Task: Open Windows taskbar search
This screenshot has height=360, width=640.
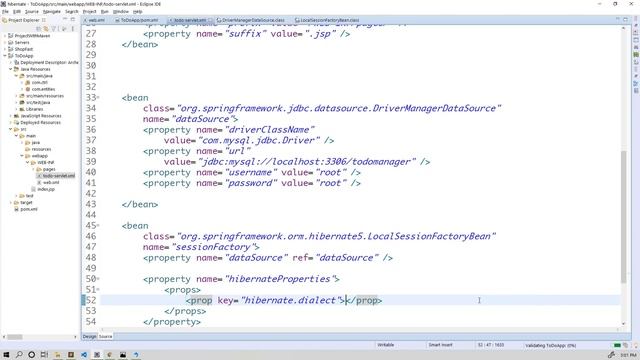Action: (x=19, y=355)
